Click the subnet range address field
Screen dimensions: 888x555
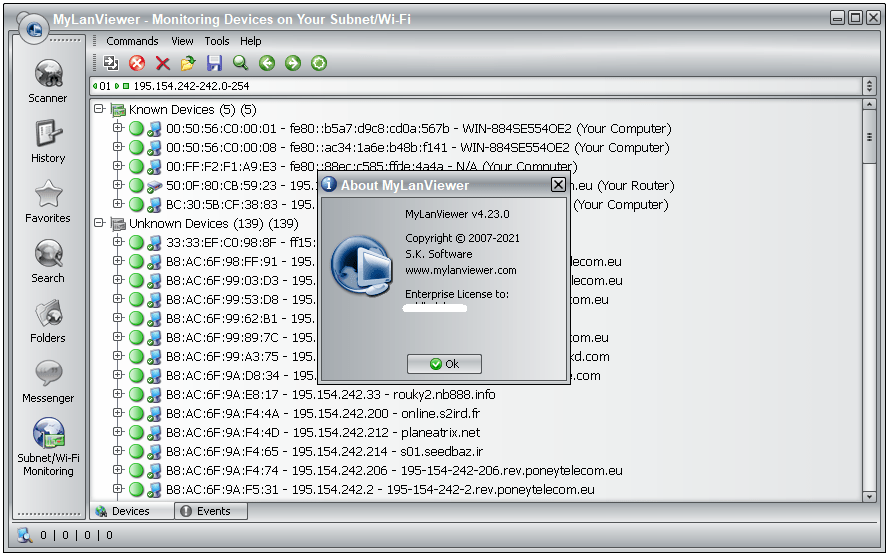(476, 86)
